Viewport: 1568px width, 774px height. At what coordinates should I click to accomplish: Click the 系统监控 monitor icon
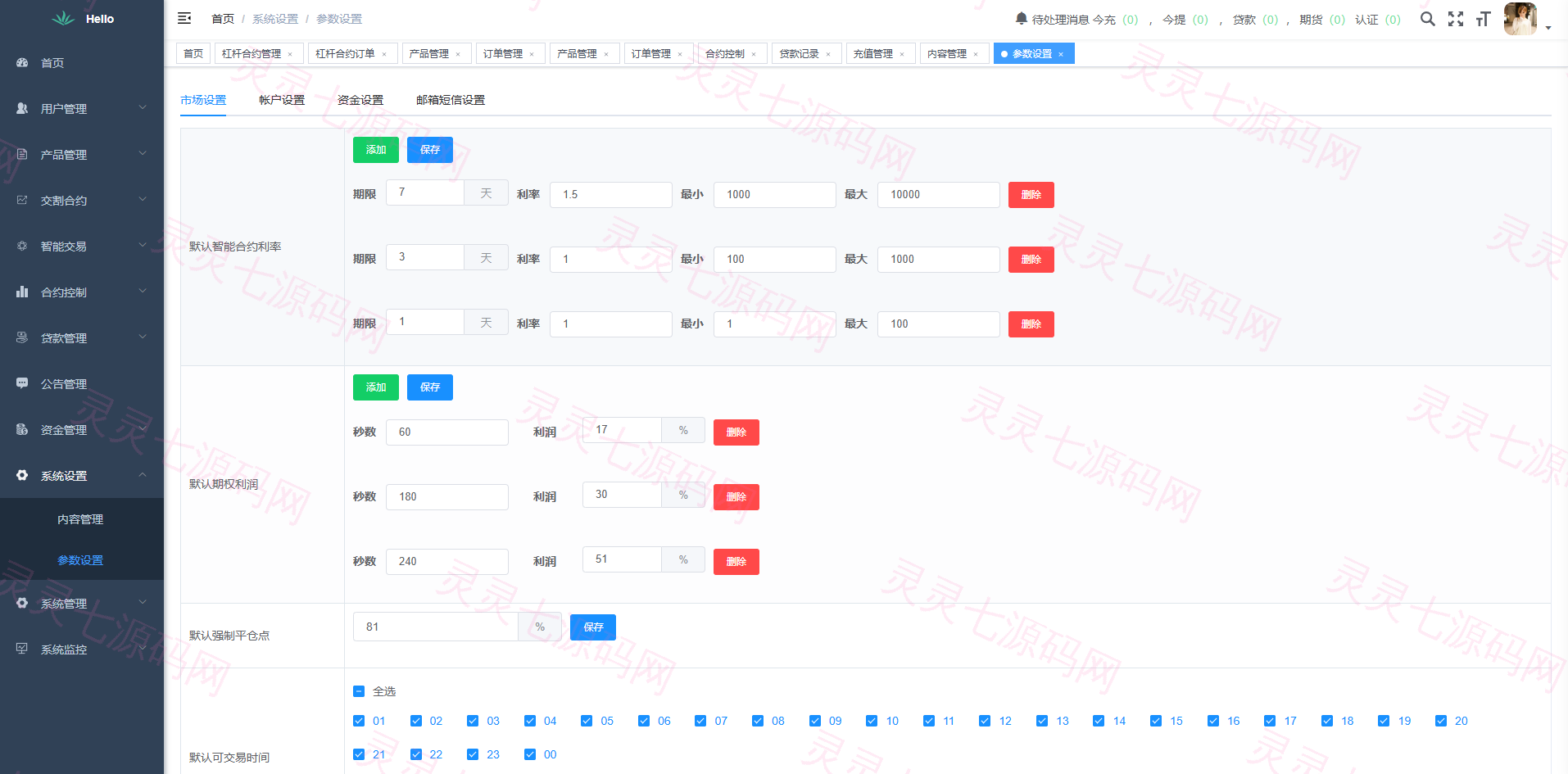(22, 649)
